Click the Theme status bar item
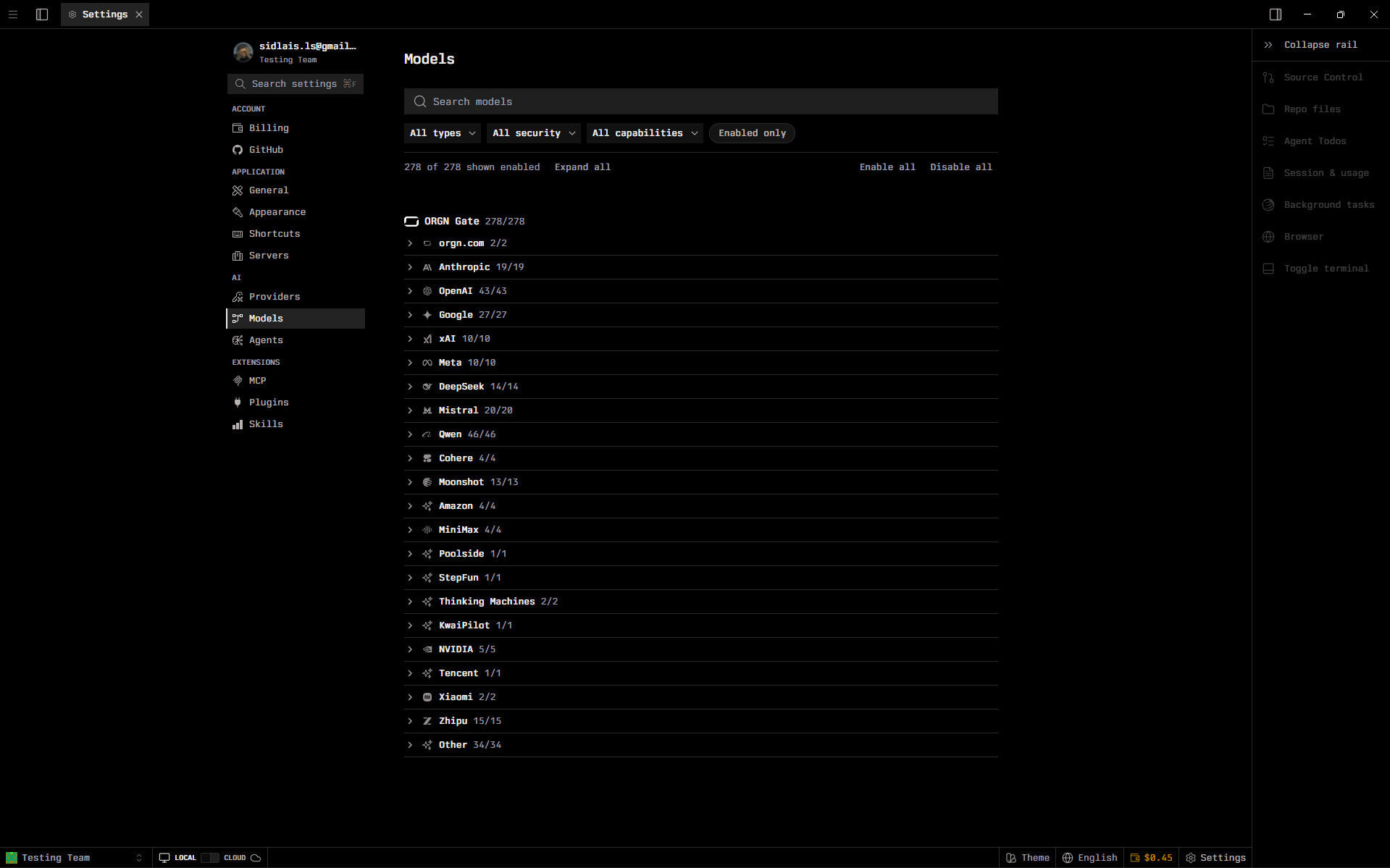The image size is (1390, 868). click(x=1028, y=858)
